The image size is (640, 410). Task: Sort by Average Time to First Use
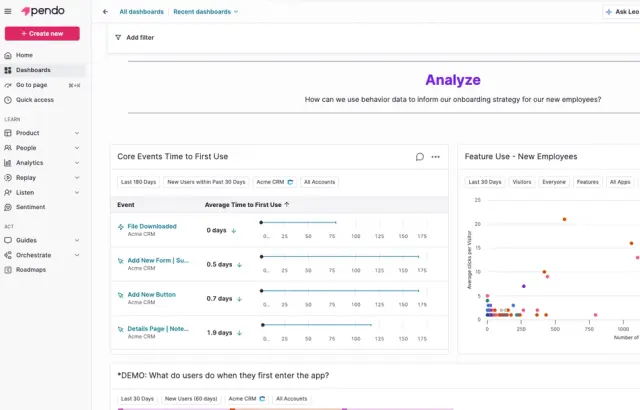tap(247, 205)
